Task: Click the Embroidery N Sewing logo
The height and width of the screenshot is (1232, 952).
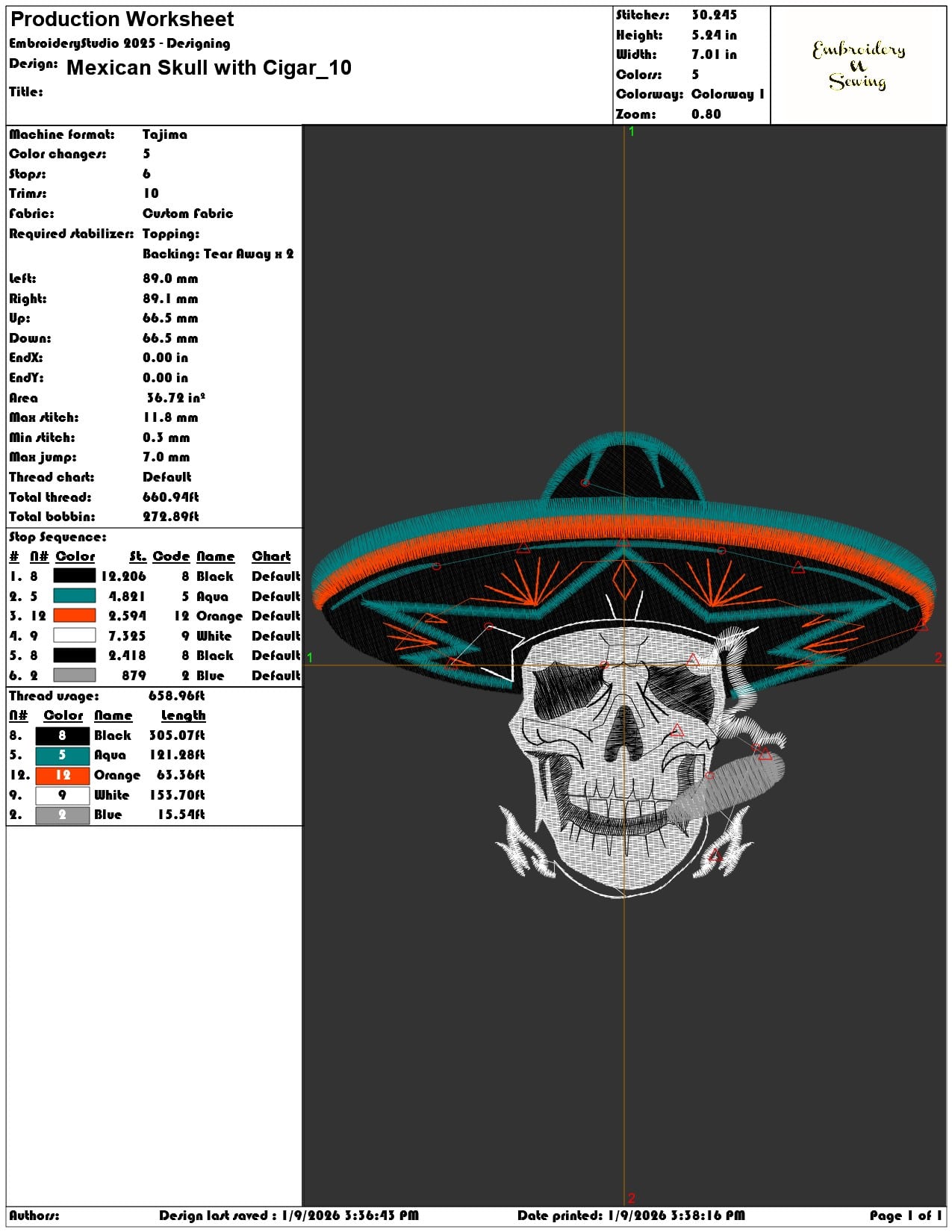Action: [x=859, y=65]
